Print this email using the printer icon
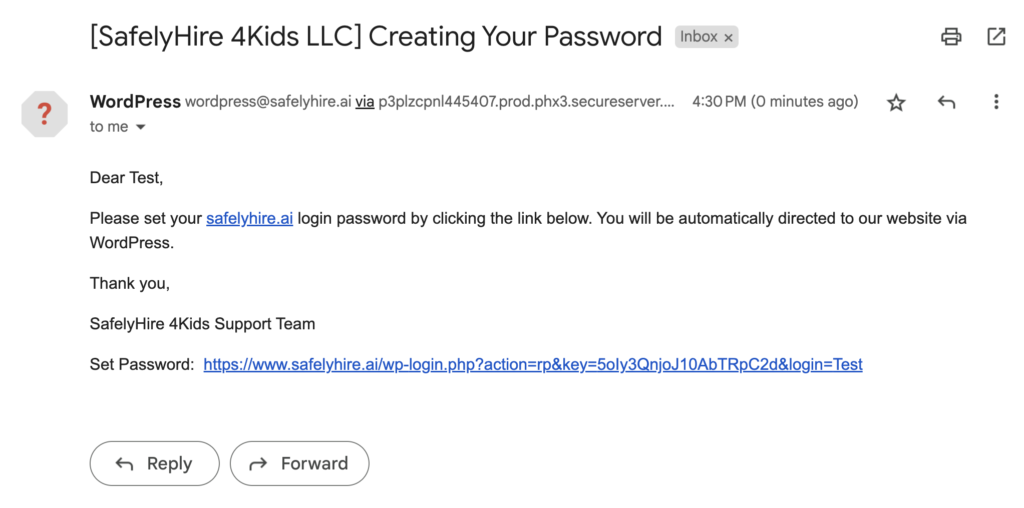Image resolution: width=1024 pixels, height=508 pixels. [x=951, y=37]
